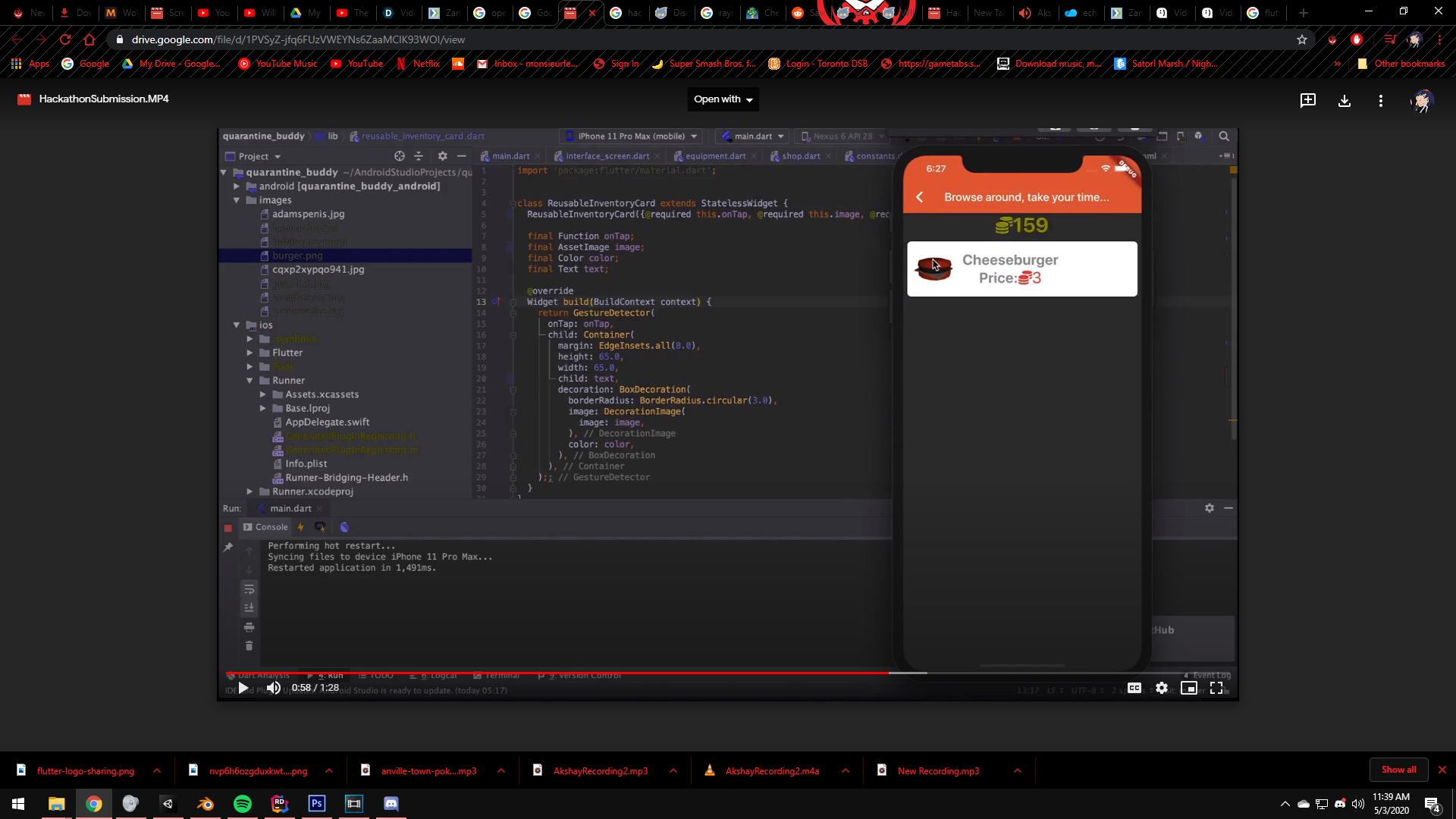Viewport: 1456px width, 819px height.
Task: Open Drive's more actions menu
Action: [1381, 101]
